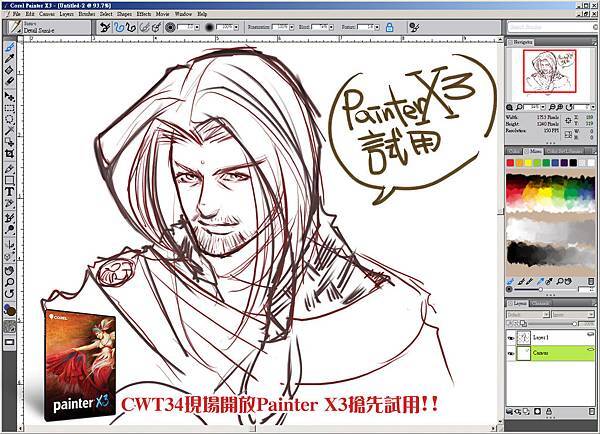Click the lock icon in property bar
The height and width of the screenshot is (434, 600).
[x=390, y=28]
